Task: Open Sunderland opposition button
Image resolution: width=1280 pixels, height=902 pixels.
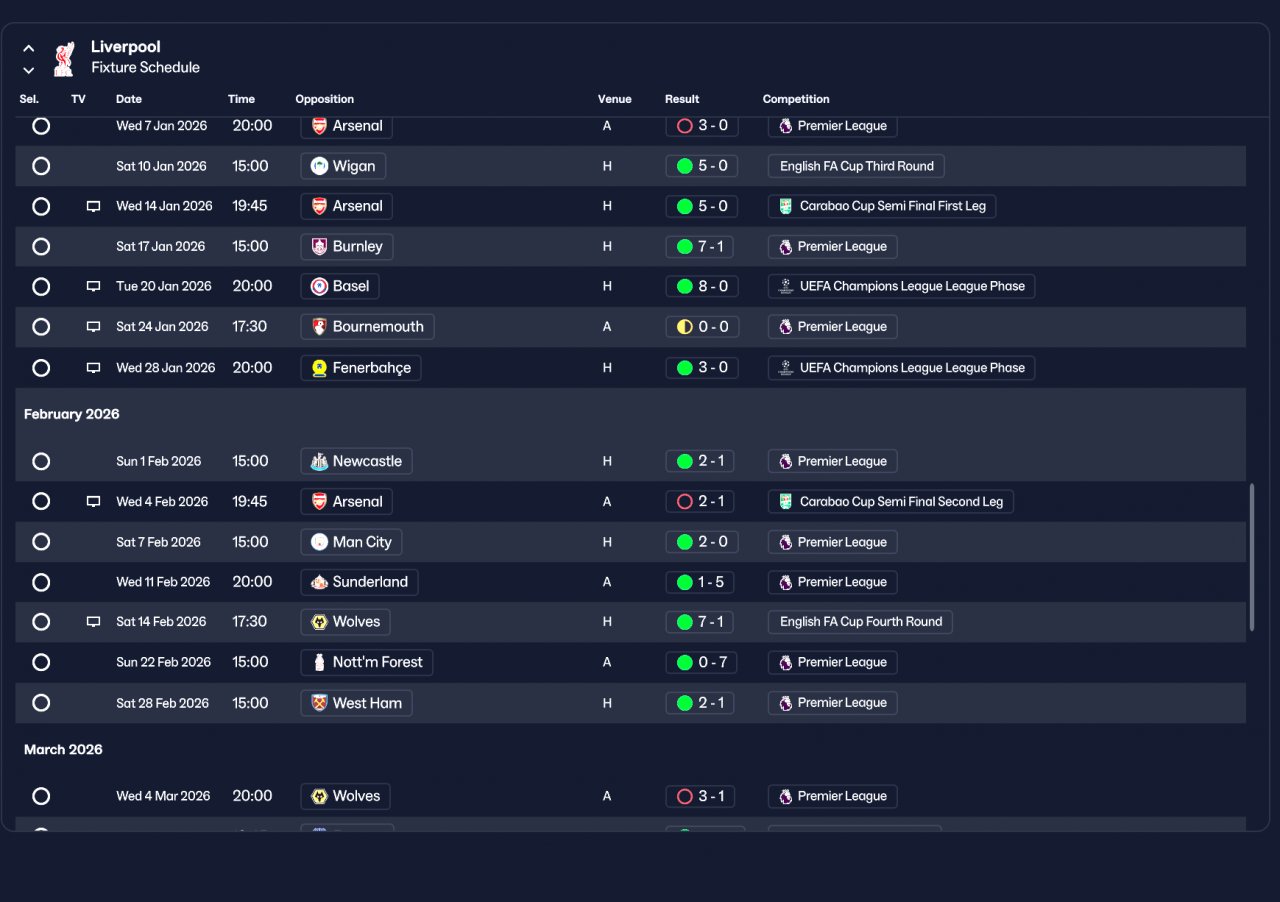Action: [x=359, y=582]
